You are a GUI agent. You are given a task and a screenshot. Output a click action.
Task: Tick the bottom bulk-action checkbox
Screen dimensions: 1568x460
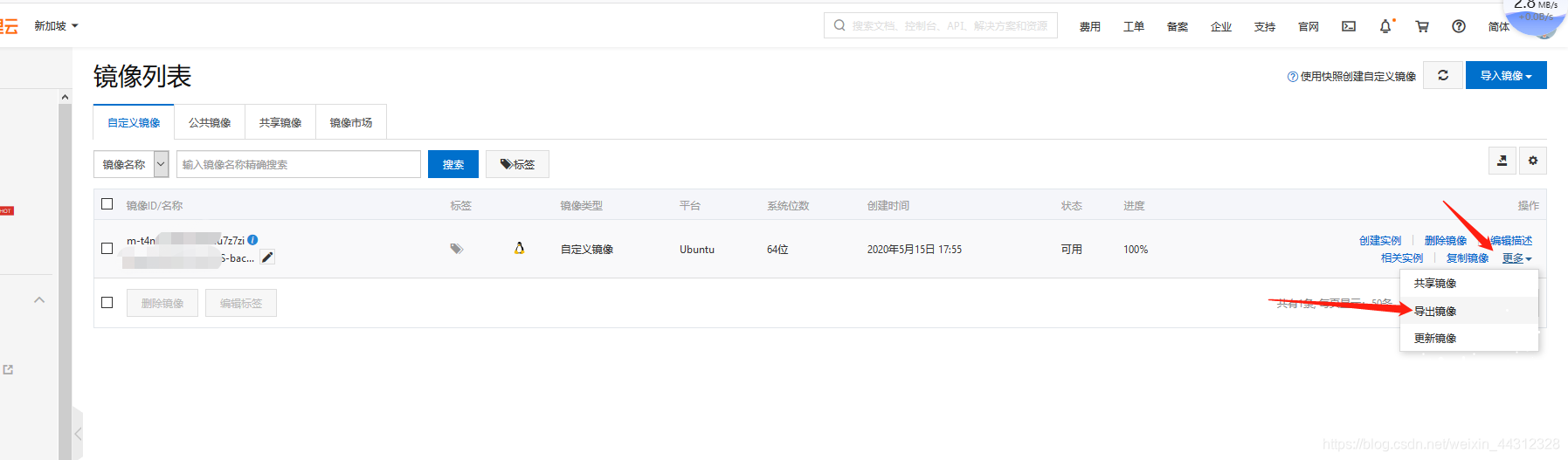[107, 303]
